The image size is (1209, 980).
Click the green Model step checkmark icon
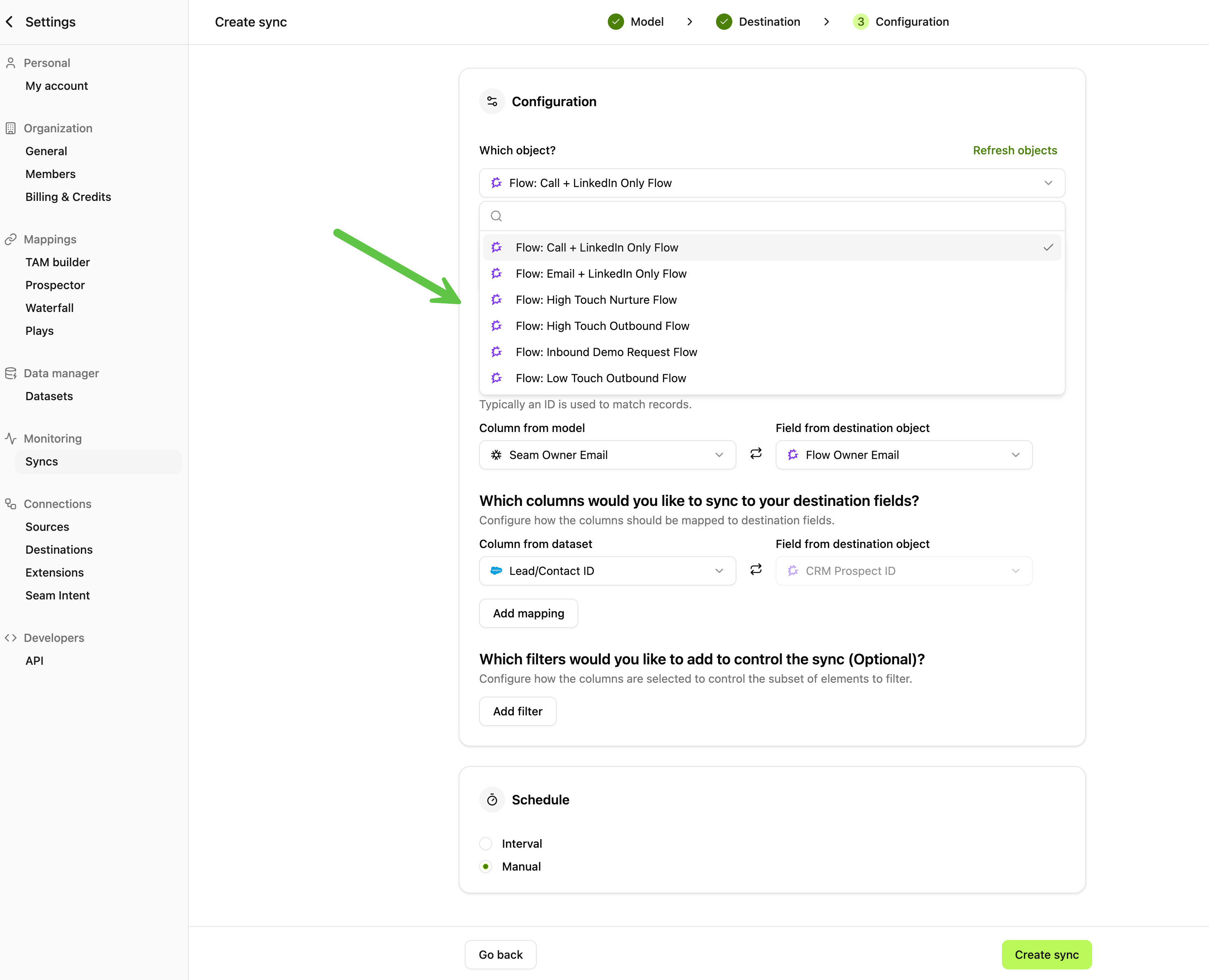coord(616,22)
